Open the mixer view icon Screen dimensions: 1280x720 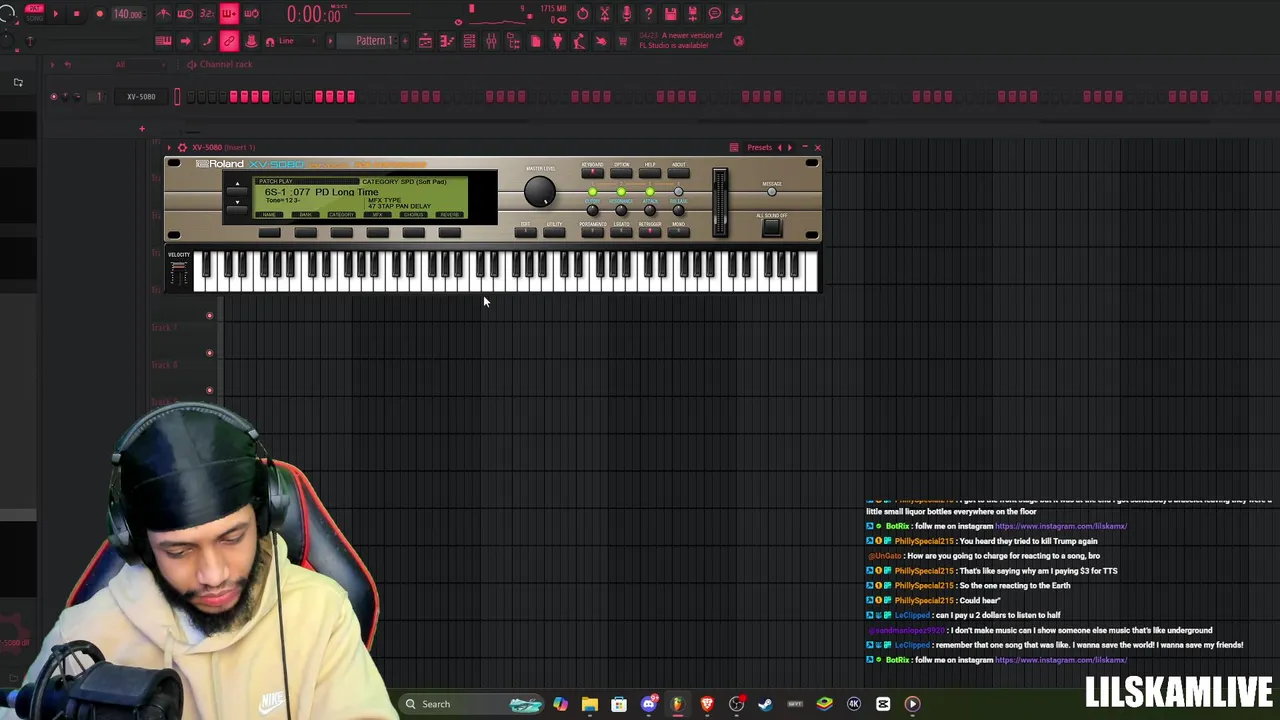point(491,41)
